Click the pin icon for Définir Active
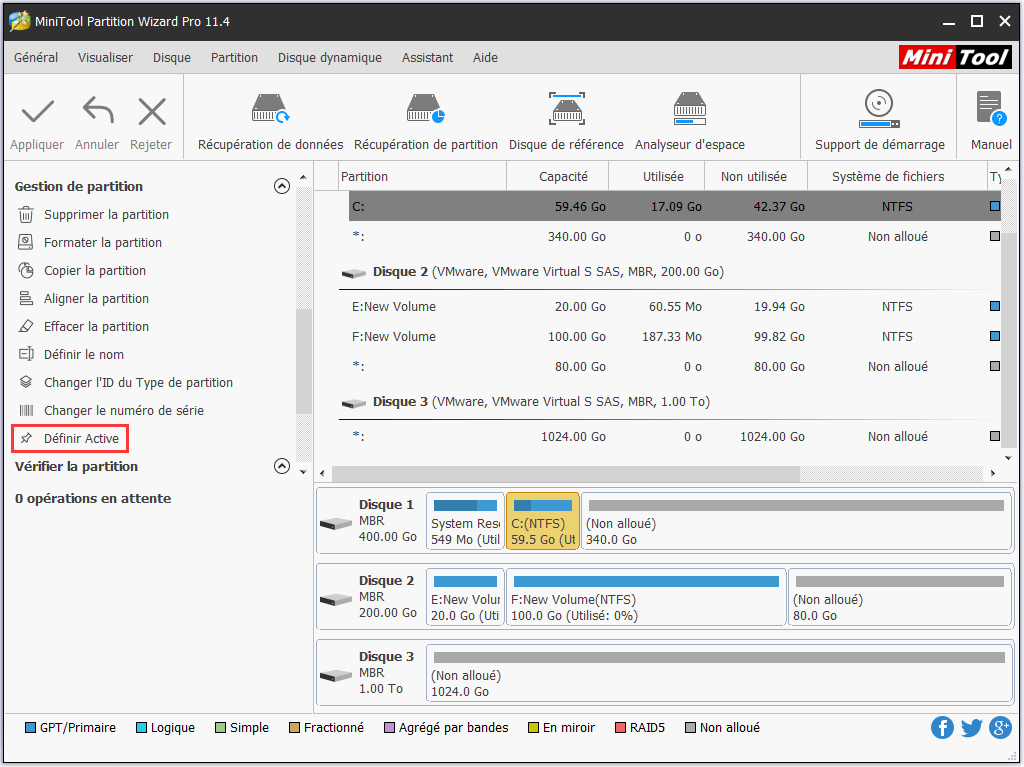The height and width of the screenshot is (767, 1024). (x=26, y=438)
